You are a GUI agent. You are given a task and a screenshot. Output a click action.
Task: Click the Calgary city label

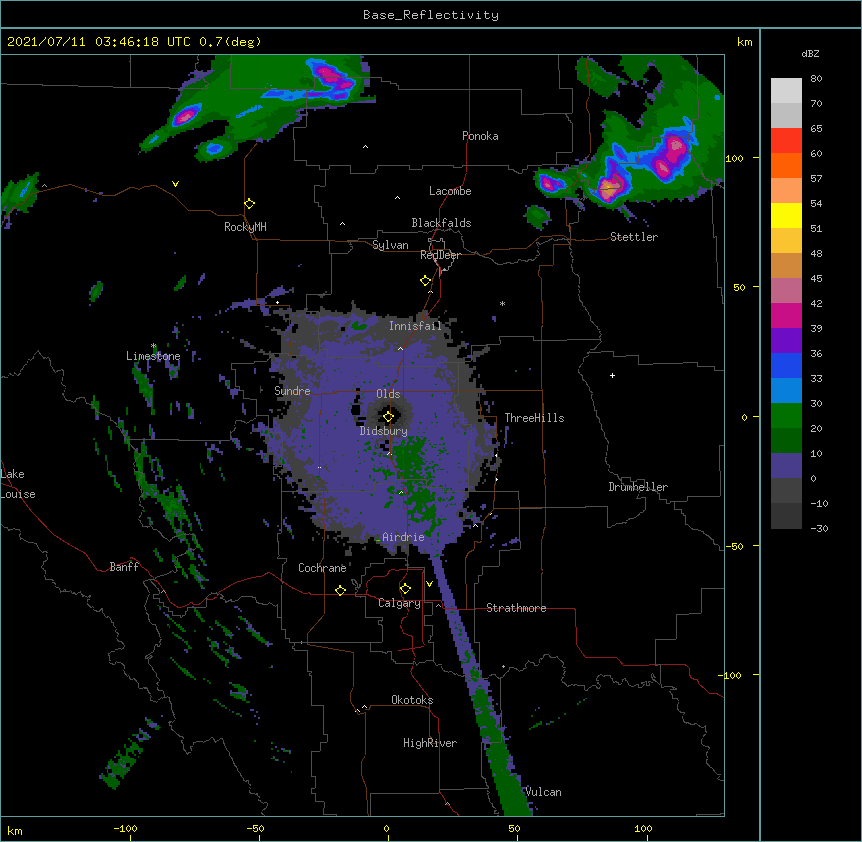click(399, 603)
